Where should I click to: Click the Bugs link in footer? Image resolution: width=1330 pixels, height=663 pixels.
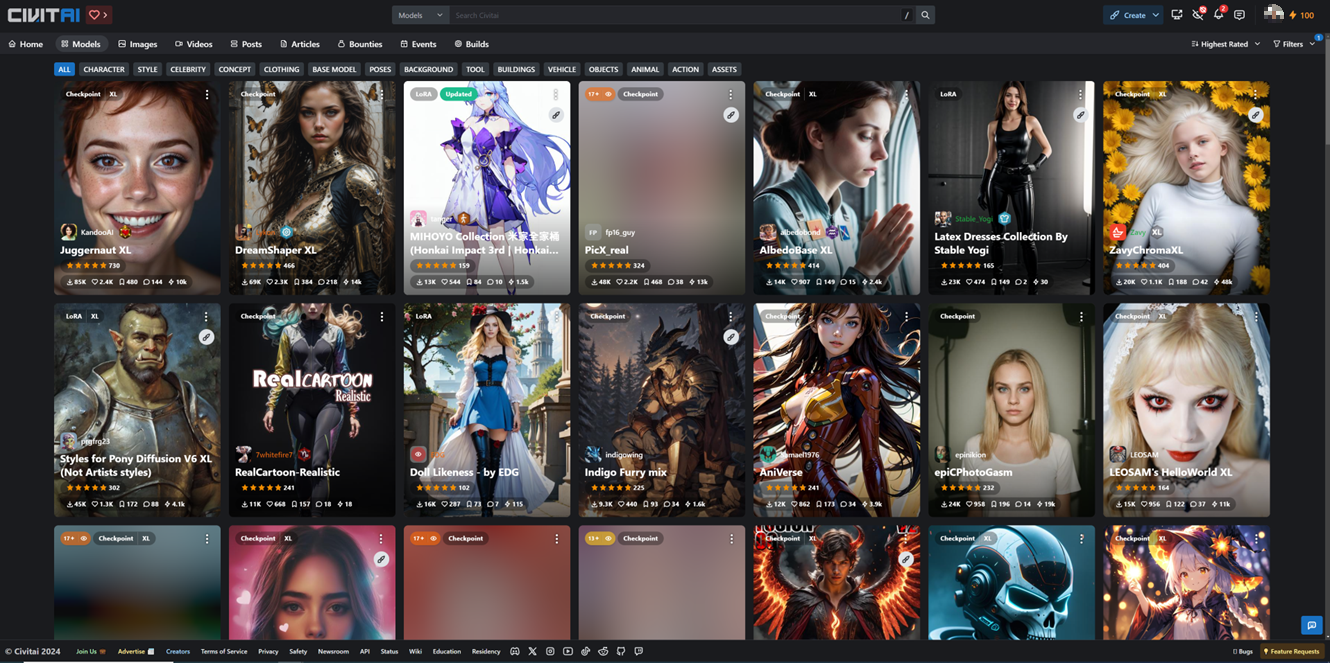(1243, 651)
